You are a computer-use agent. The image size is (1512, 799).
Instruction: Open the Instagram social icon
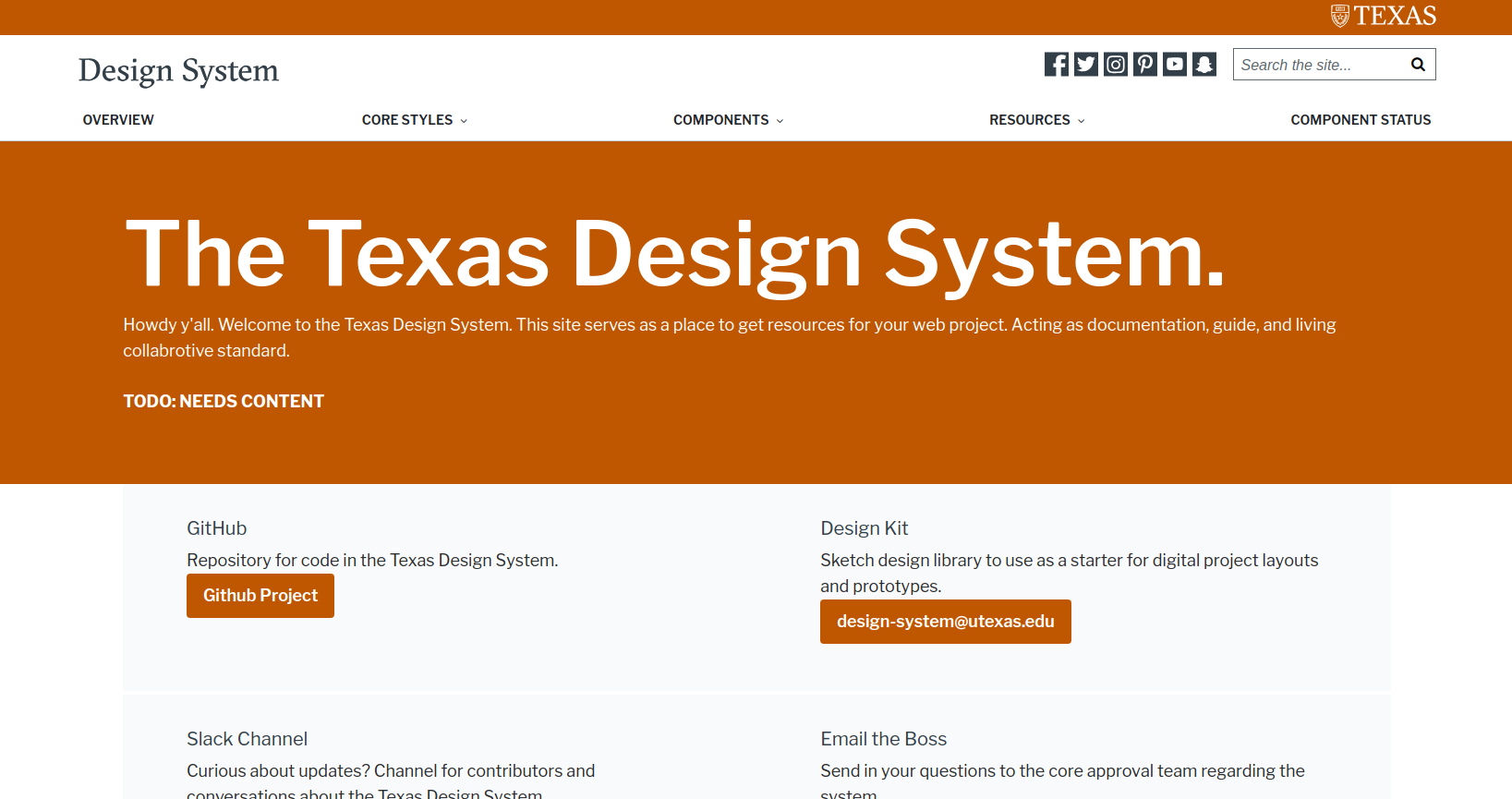tap(1116, 64)
